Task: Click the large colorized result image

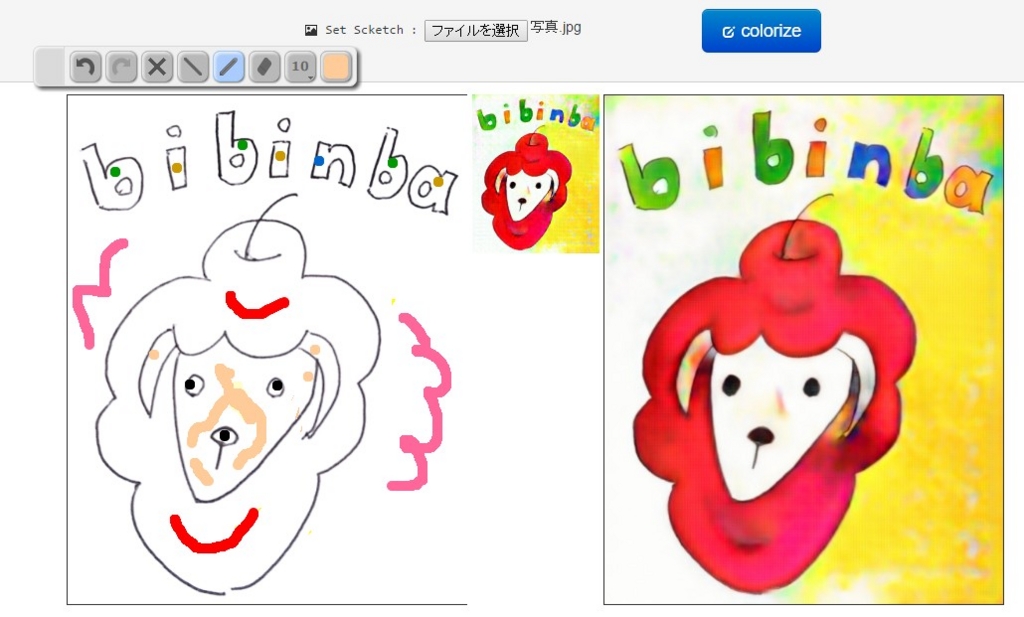Action: 803,349
